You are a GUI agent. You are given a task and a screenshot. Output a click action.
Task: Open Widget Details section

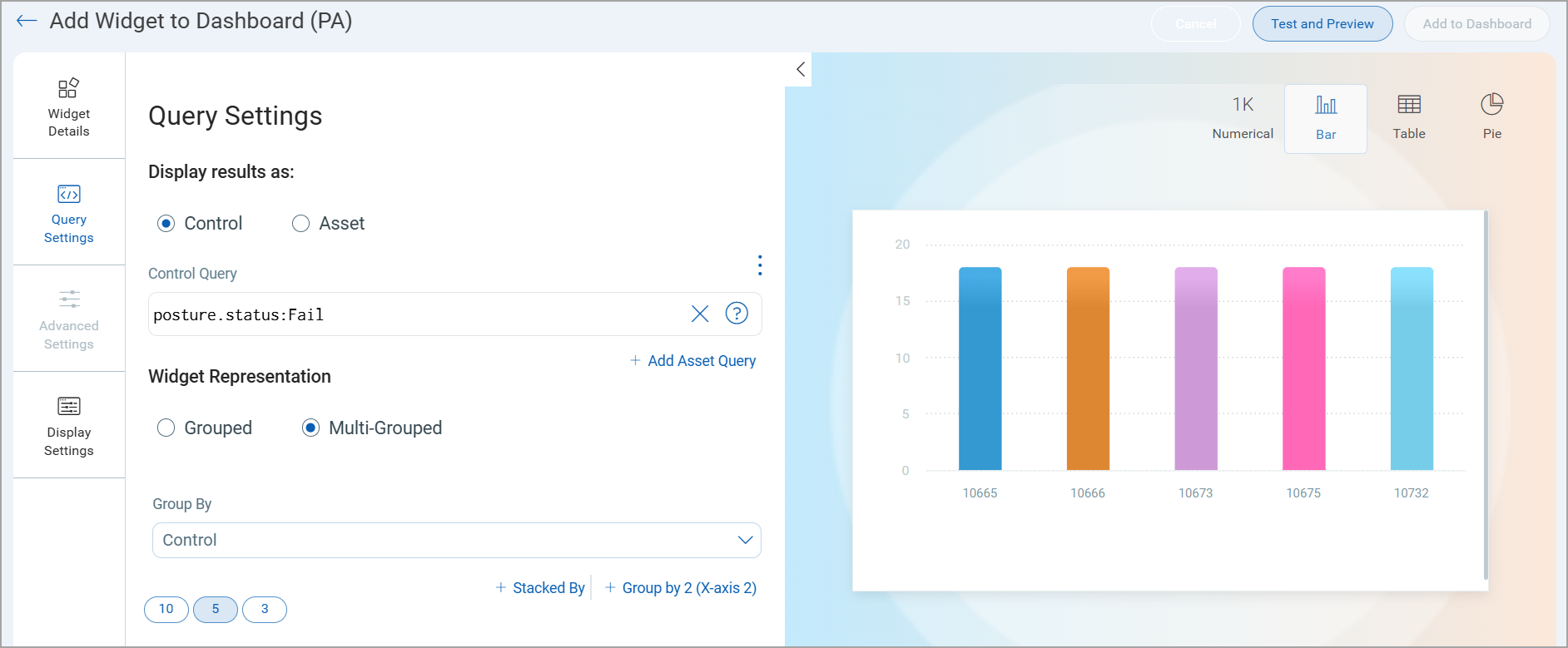(x=69, y=106)
